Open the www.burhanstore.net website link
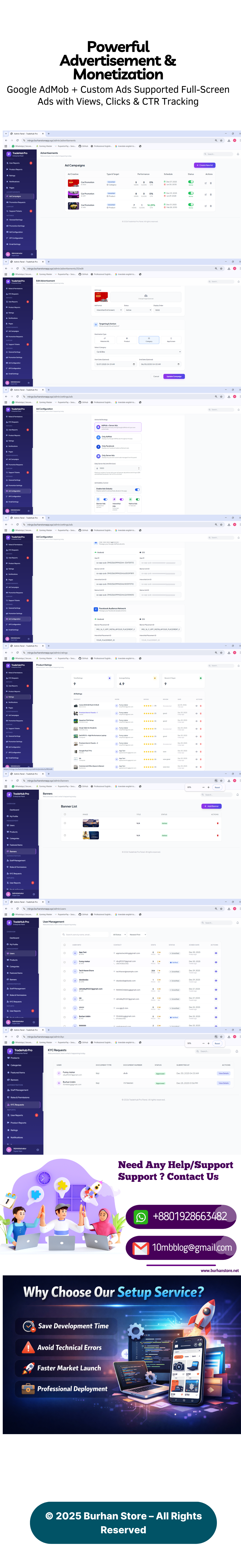Viewport: 241px width, 1568px height. (x=220, y=1270)
